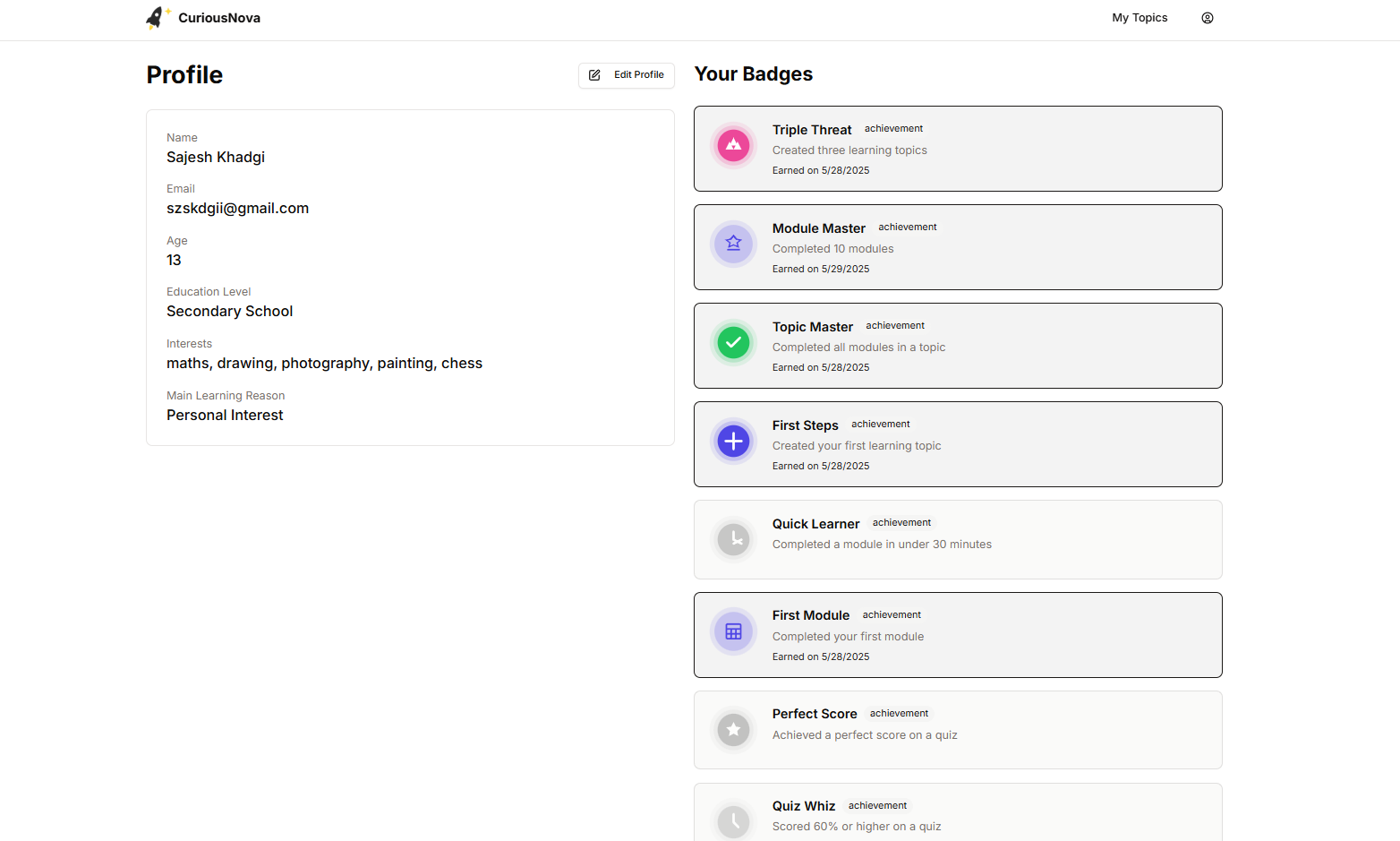Click the Perfect Score badge title
The width and height of the screenshot is (1400, 841).
pyautogui.click(x=814, y=714)
